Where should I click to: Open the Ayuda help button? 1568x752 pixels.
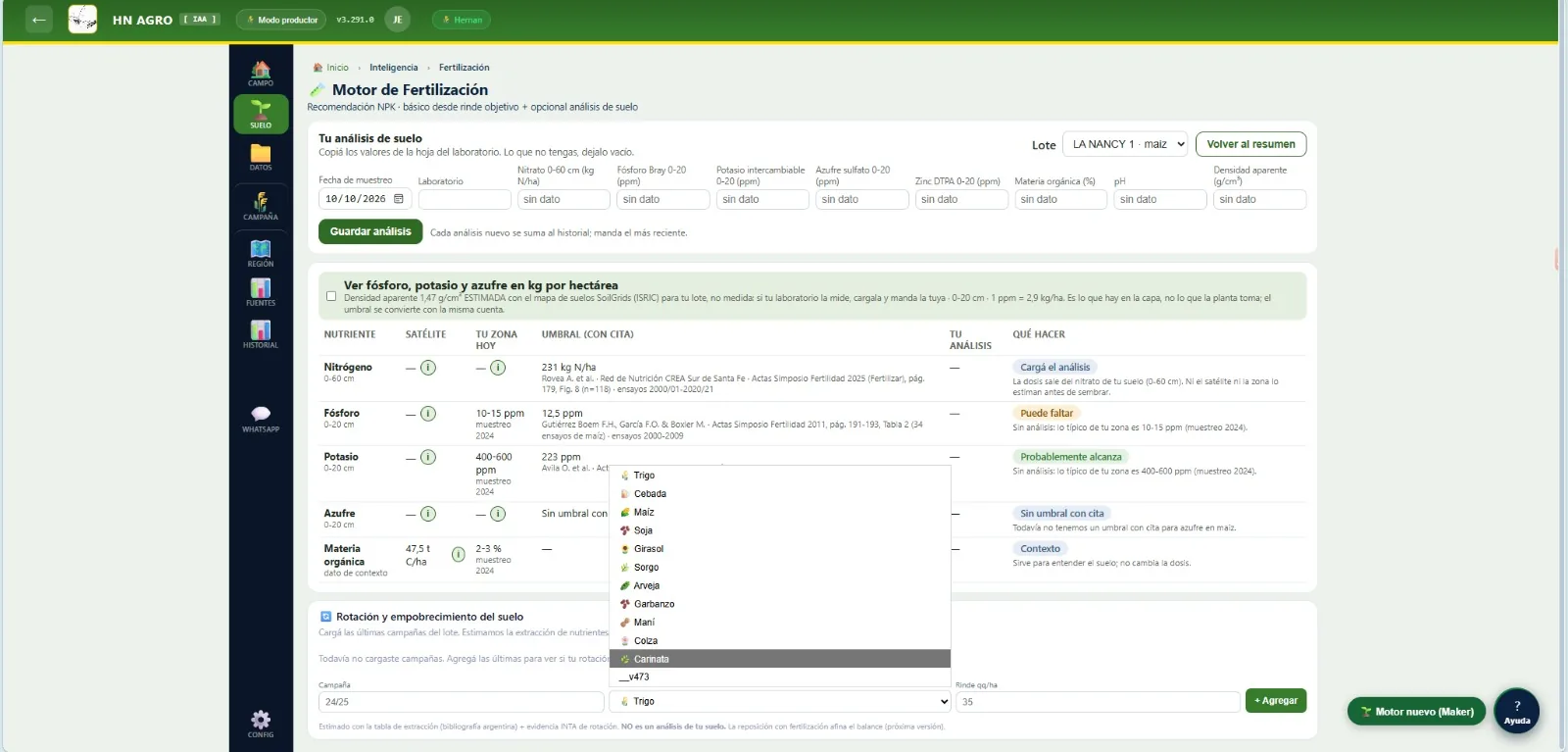1516,711
